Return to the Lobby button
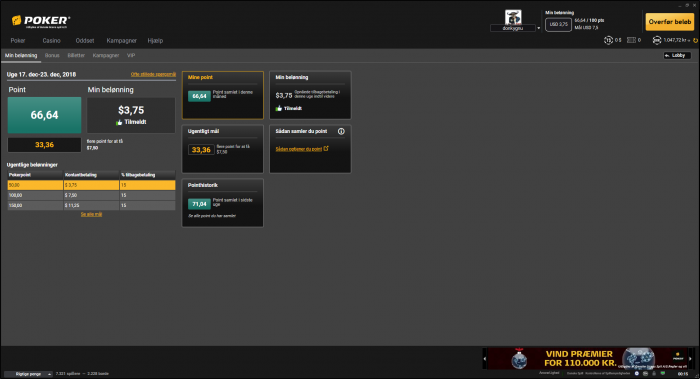 tap(677, 55)
